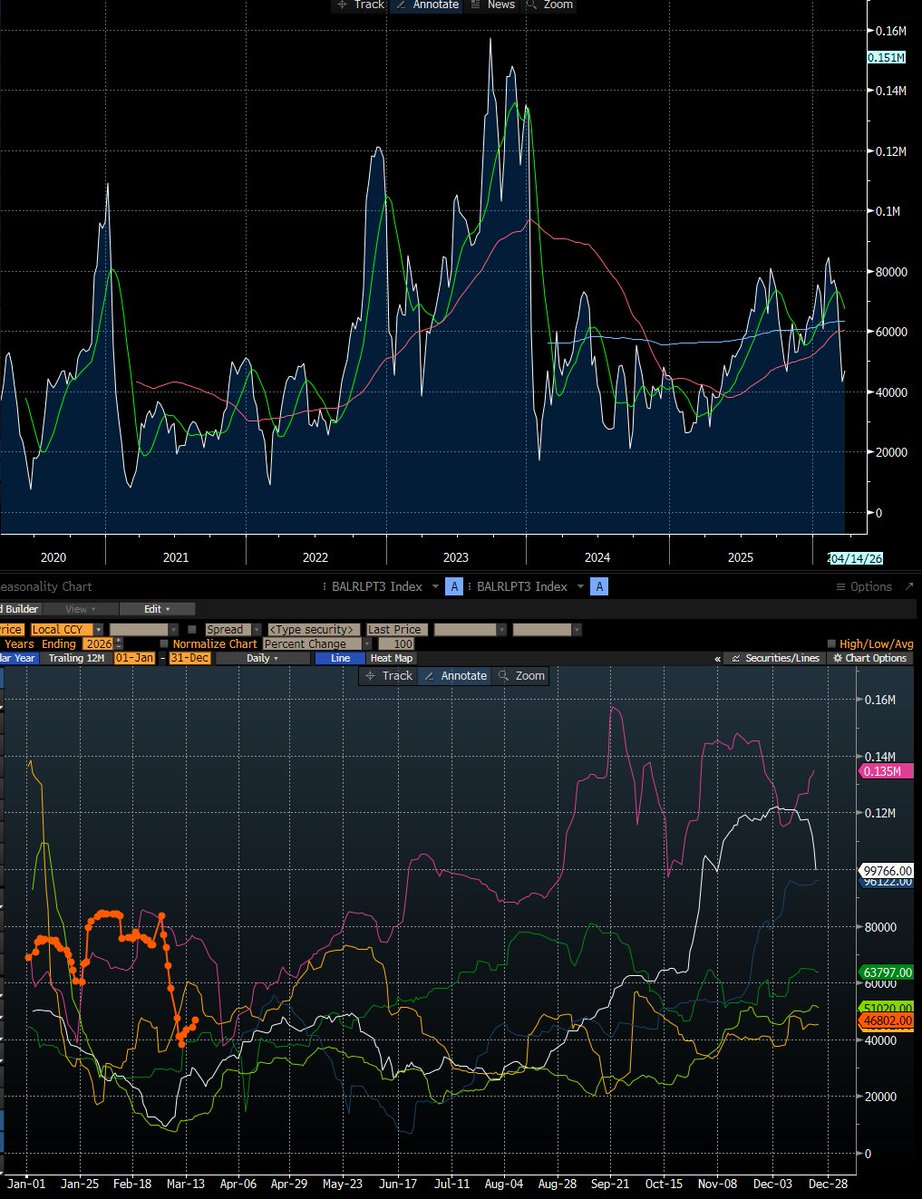Click the orange Price field
The height and width of the screenshot is (1199, 922).
pyautogui.click(x=11, y=629)
